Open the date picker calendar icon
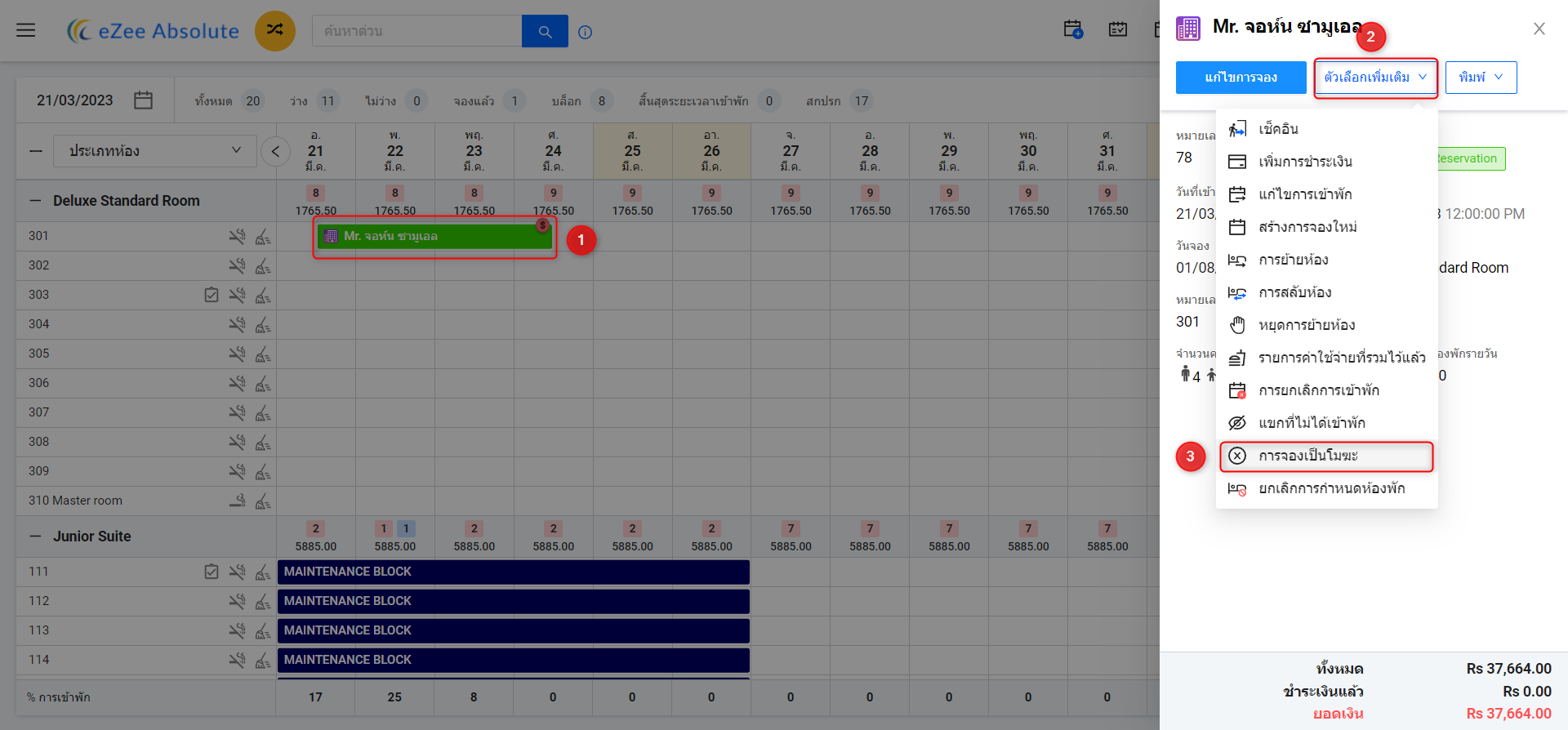The width and height of the screenshot is (1568, 730). [x=144, y=100]
